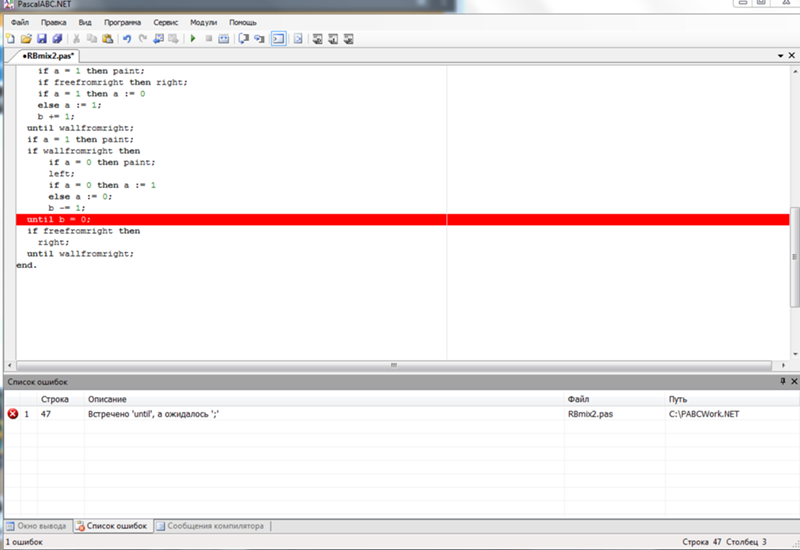Click the navigate backward icon
800x550 pixels.
(159, 39)
